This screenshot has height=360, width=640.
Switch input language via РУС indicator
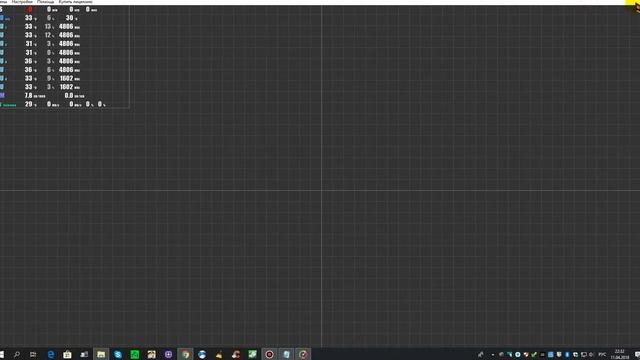(602, 354)
